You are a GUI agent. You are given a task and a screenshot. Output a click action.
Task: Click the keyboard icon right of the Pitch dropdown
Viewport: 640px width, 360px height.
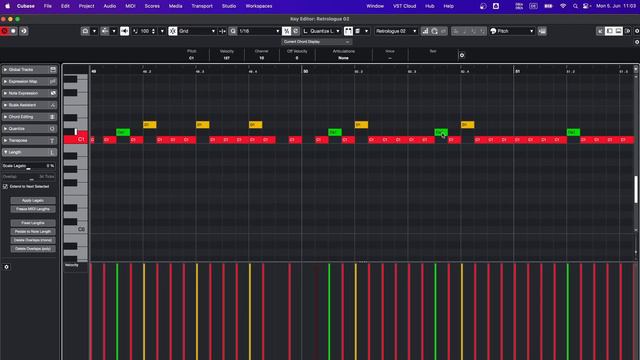[542, 31]
